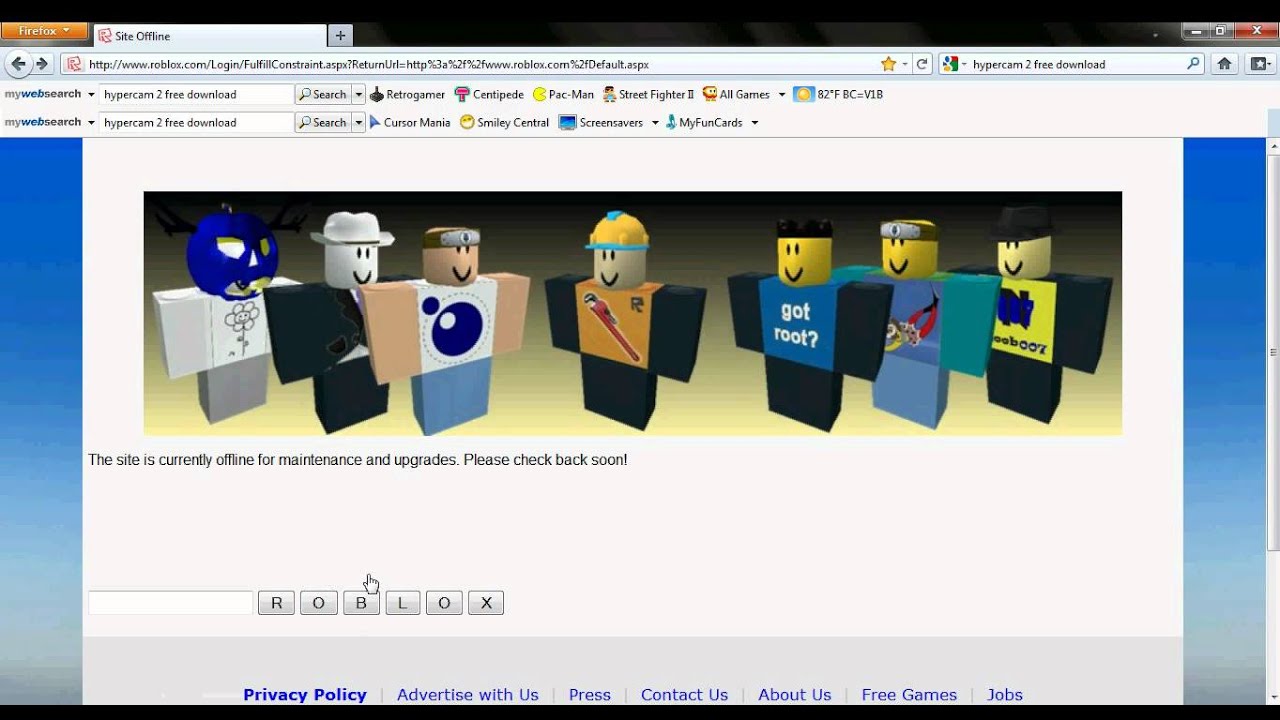This screenshot has height=720, width=1280.
Task: Focus first mywebsearch toolbar text field
Action: pyautogui.click(x=196, y=94)
